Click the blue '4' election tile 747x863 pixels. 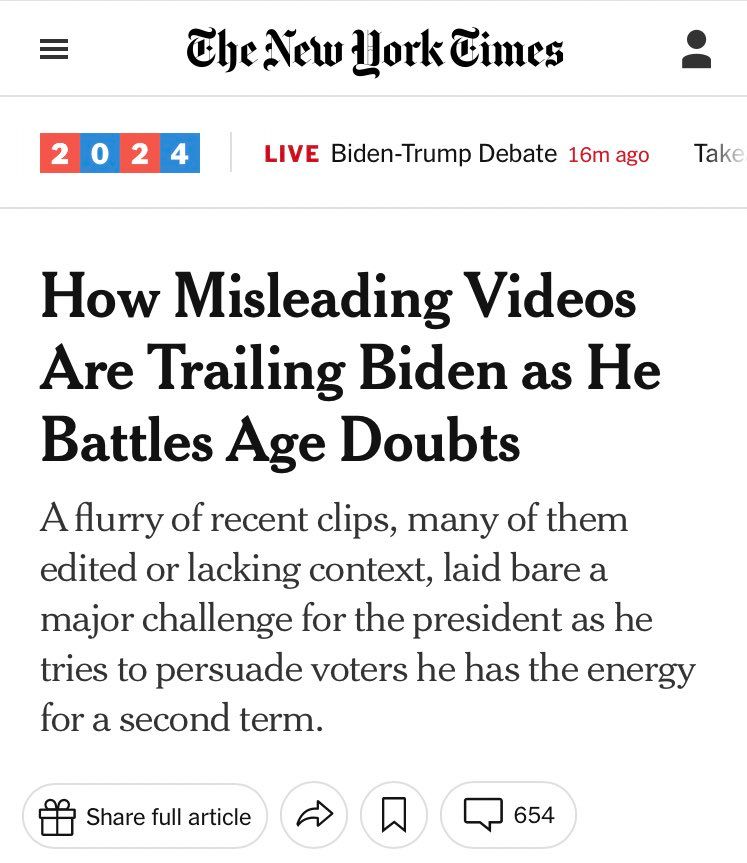tap(179, 154)
